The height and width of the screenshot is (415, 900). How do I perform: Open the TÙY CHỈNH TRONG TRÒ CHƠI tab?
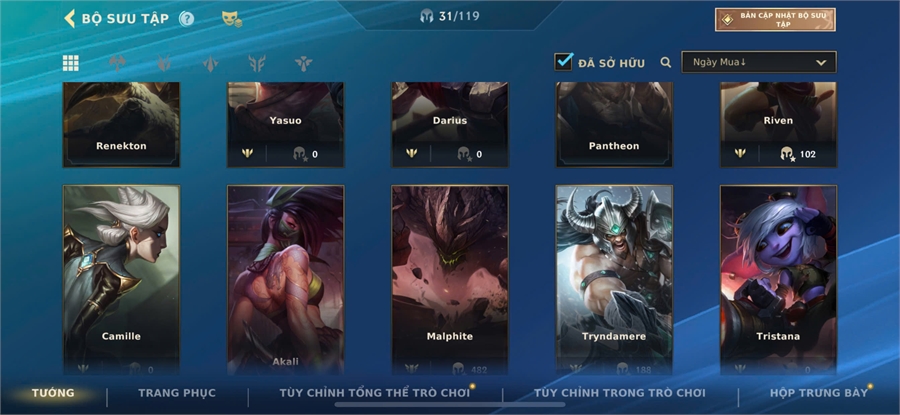pos(620,393)
